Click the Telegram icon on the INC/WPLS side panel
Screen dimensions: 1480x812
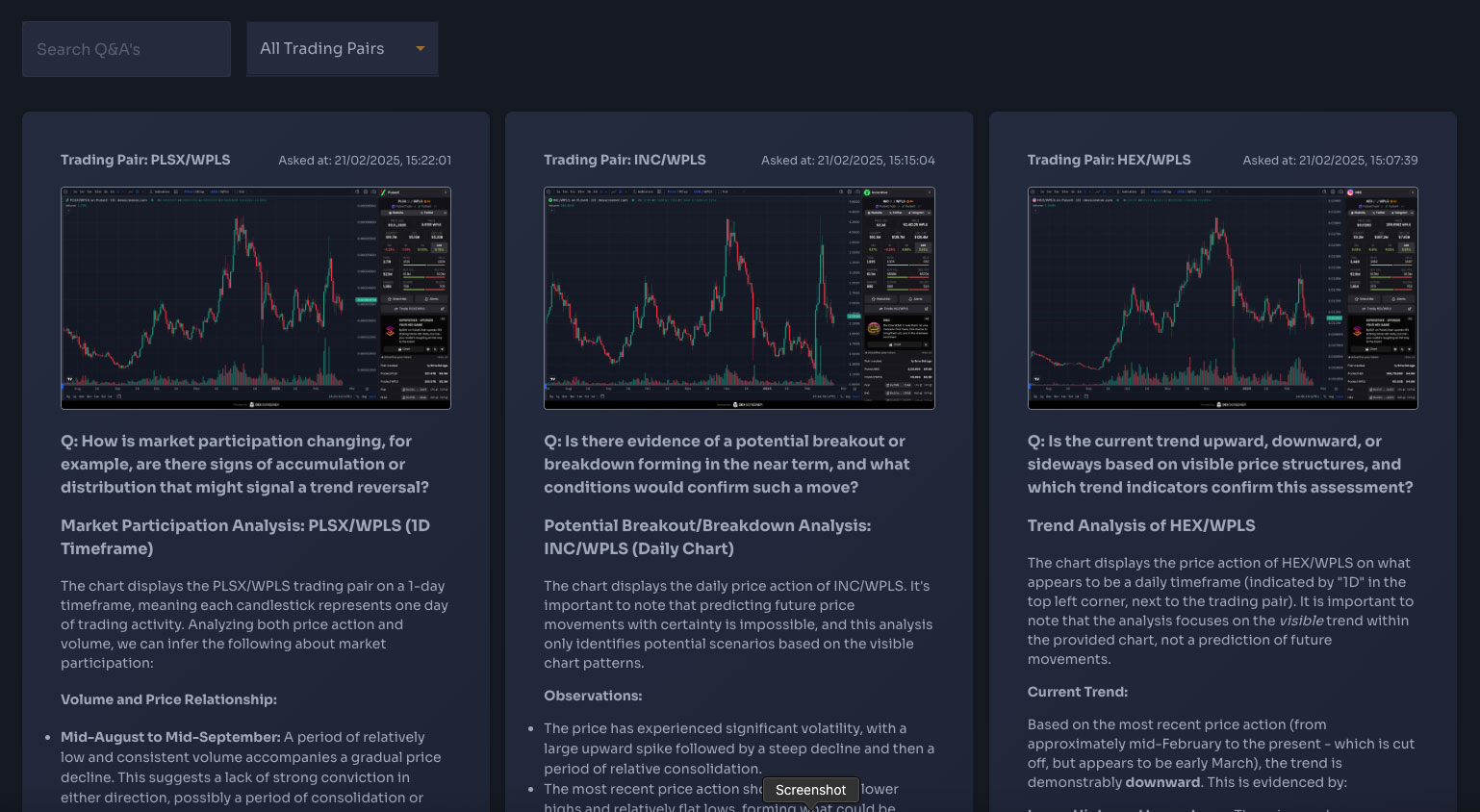pyautogui.click(x=916, y=213)
